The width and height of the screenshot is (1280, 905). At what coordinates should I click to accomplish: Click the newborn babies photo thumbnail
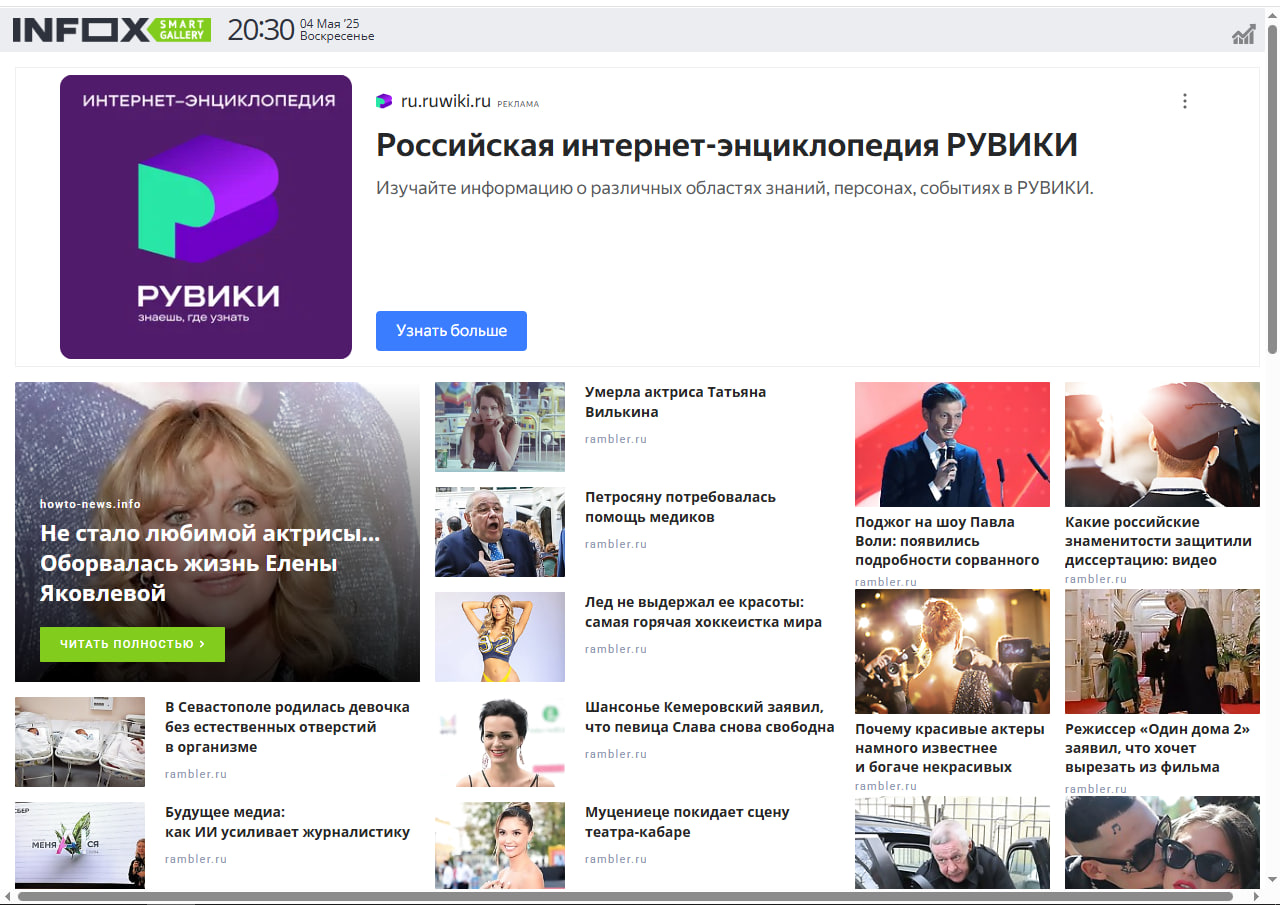pyautogui.click(x=80, y=742)
